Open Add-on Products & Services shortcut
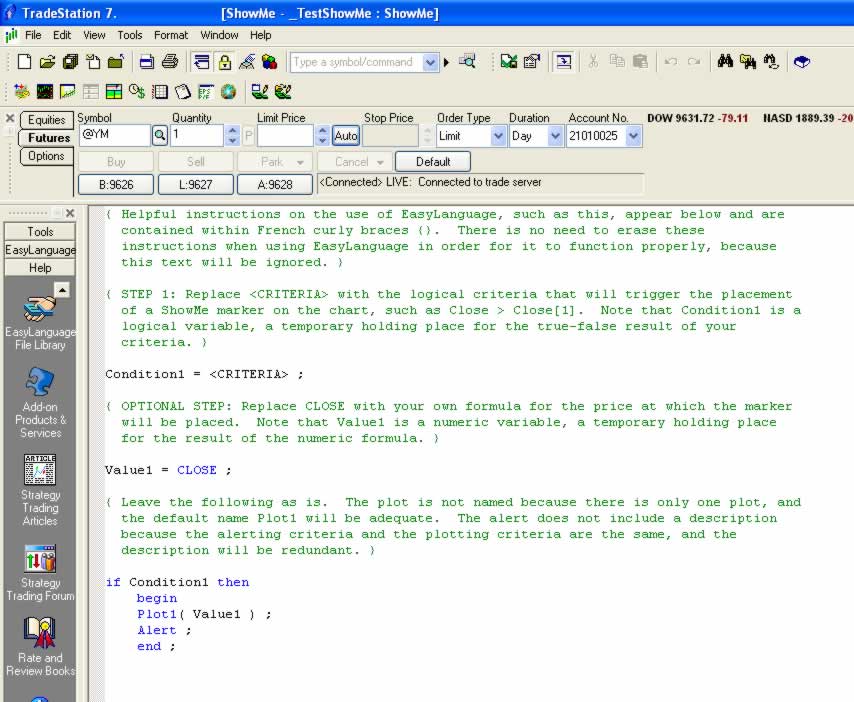 point(40,402)
